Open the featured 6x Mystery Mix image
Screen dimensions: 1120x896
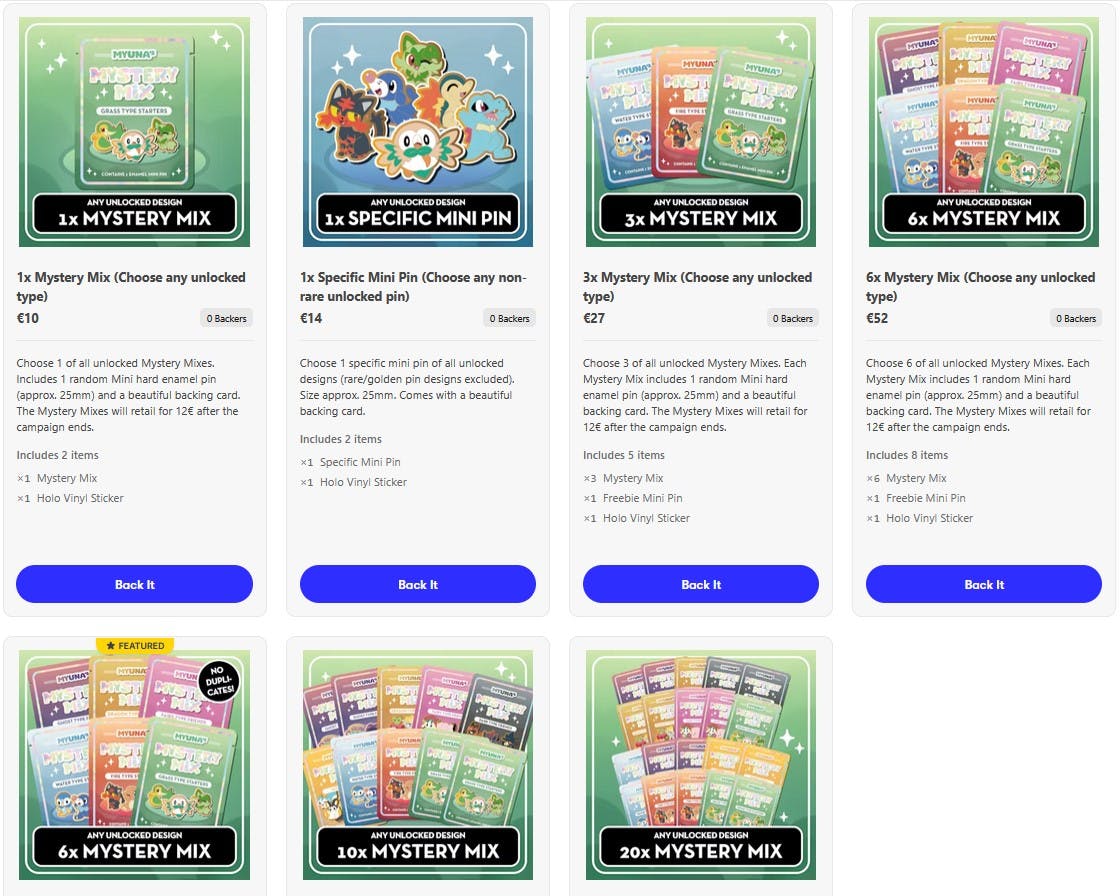tap(134, 765)
